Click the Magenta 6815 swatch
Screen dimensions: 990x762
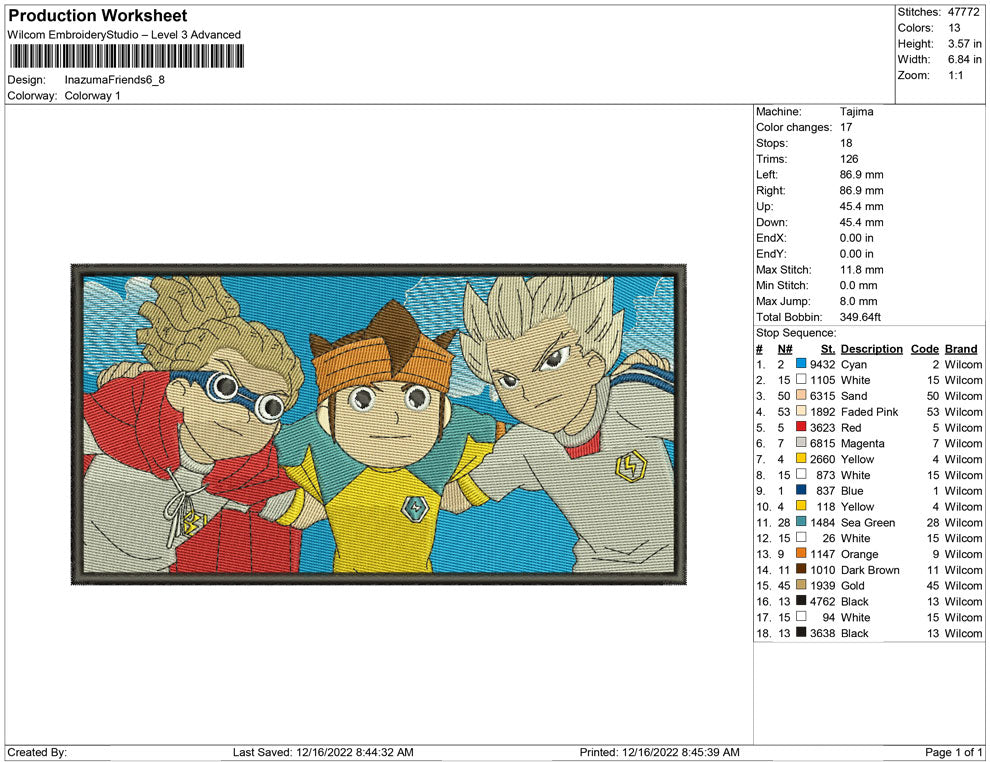coord(801,443)
